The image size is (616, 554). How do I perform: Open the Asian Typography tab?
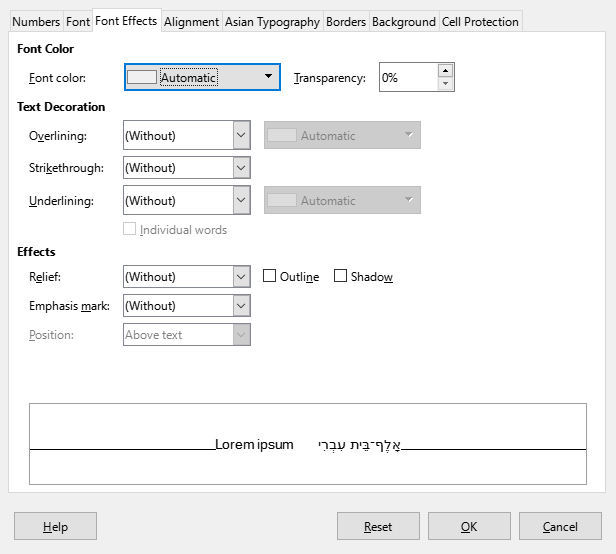[272, 22]
